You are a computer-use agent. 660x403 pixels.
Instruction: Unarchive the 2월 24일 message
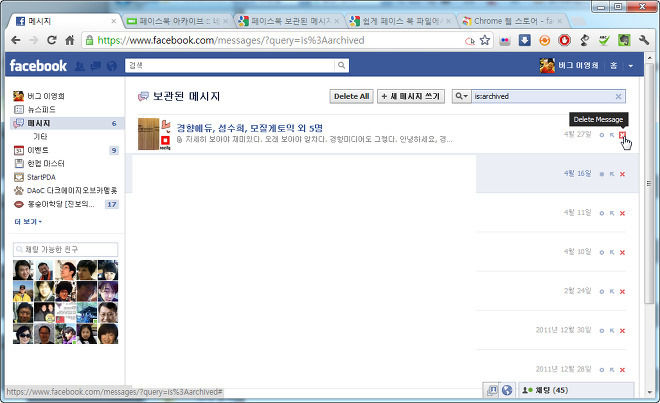612,291
